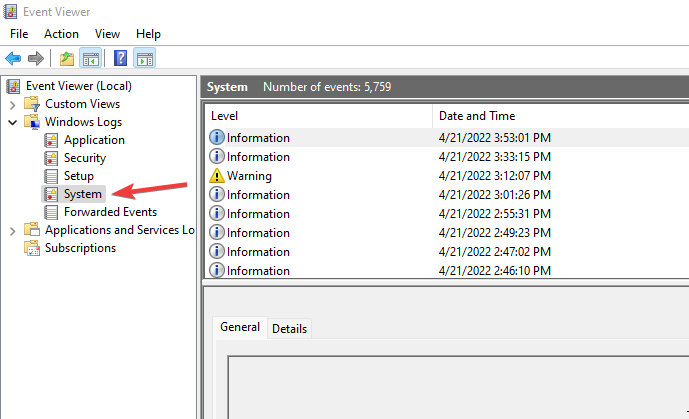Image resolution: width=689 pixels, height=419 pixels.
Task: Expand the Custom Views node
Action: point(12,104)
